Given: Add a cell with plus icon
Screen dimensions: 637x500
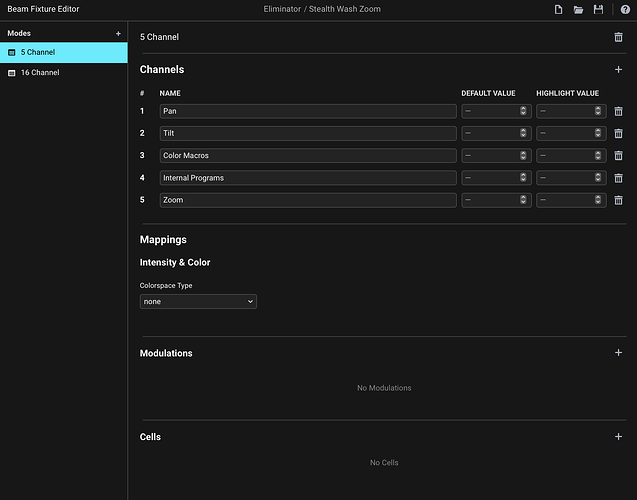Looking at the screenshot, I should pyautogui.click(x=618, y=437).
